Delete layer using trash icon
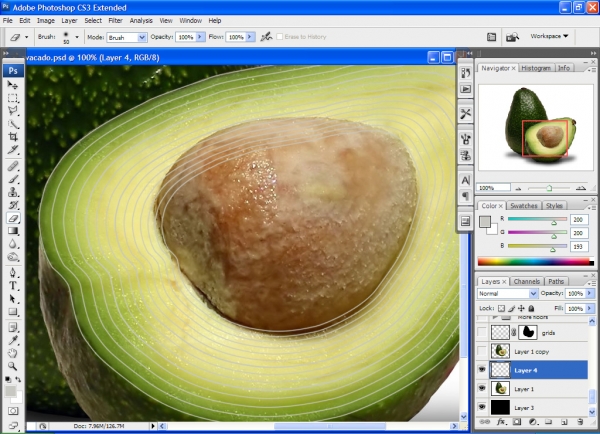Screen dimensions: 600x434 point(580,422)
